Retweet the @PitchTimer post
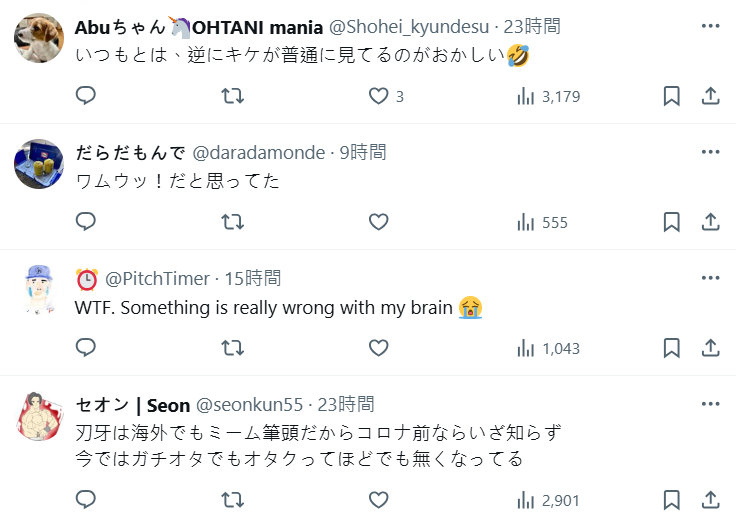The image size is (736, 521). click(x=232, y=348)
